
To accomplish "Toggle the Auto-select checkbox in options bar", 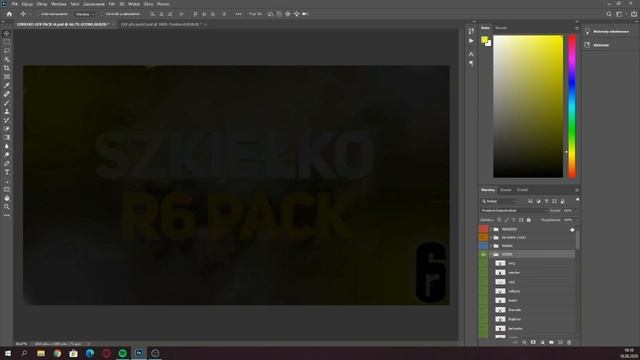I will (39, 14).
